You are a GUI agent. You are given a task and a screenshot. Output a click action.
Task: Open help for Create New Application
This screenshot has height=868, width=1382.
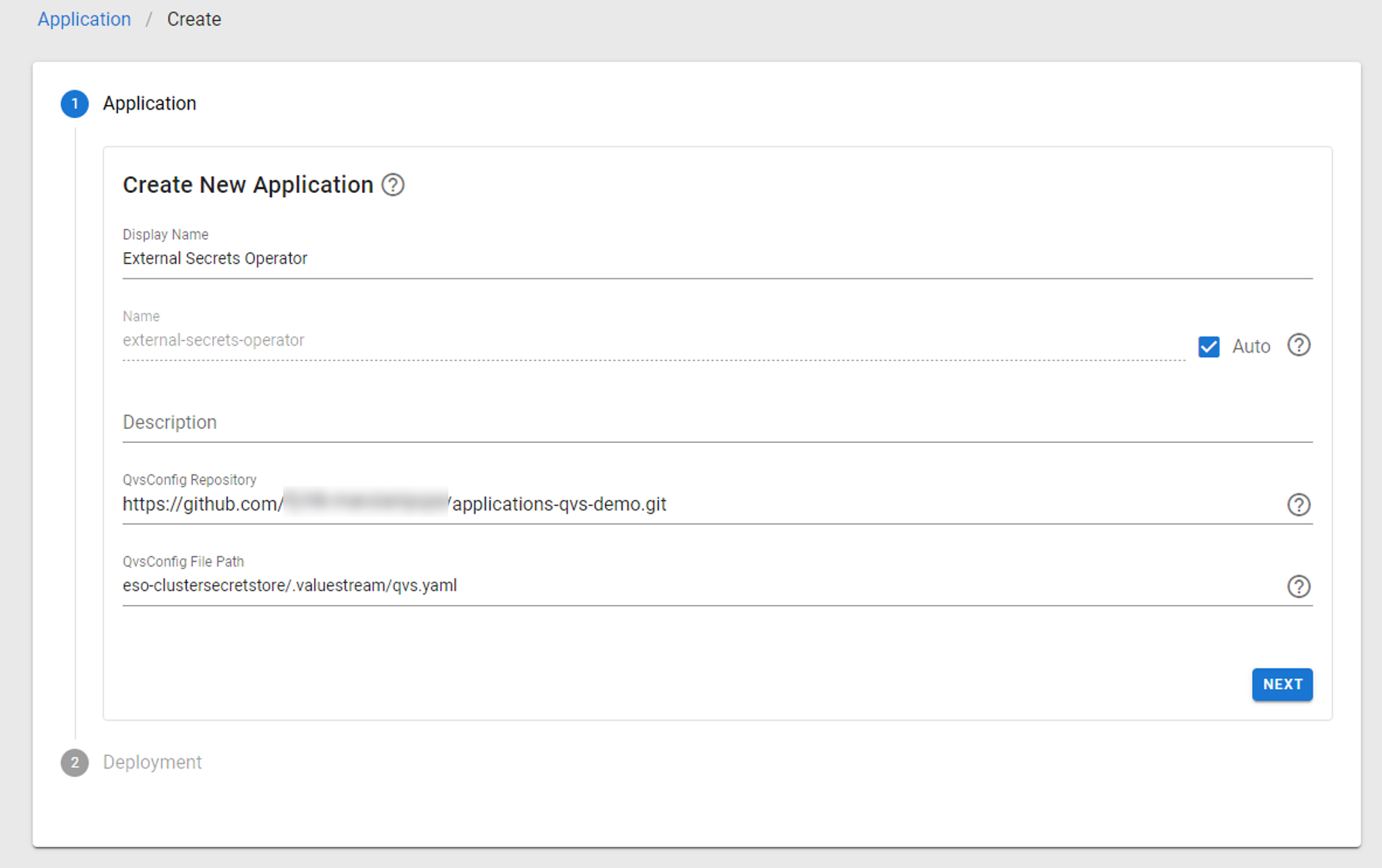pyautogui.click(x=393, y=185)
